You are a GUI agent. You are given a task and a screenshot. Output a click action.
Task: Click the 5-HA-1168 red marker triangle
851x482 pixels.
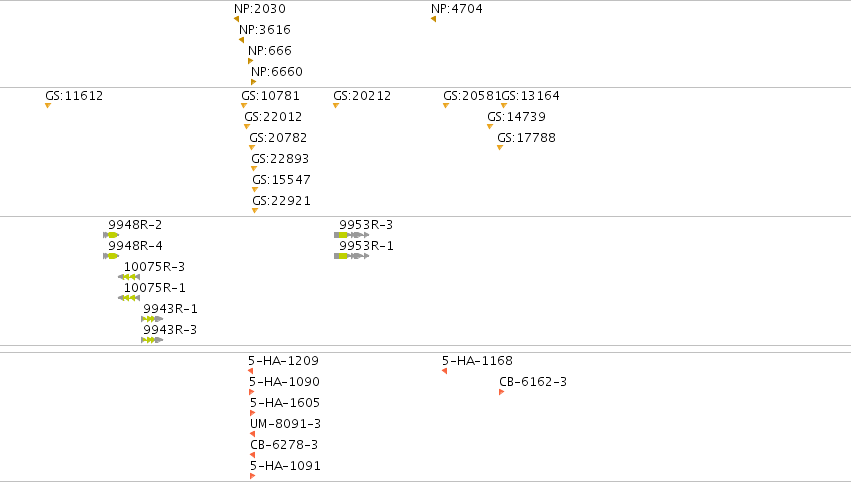444,371
